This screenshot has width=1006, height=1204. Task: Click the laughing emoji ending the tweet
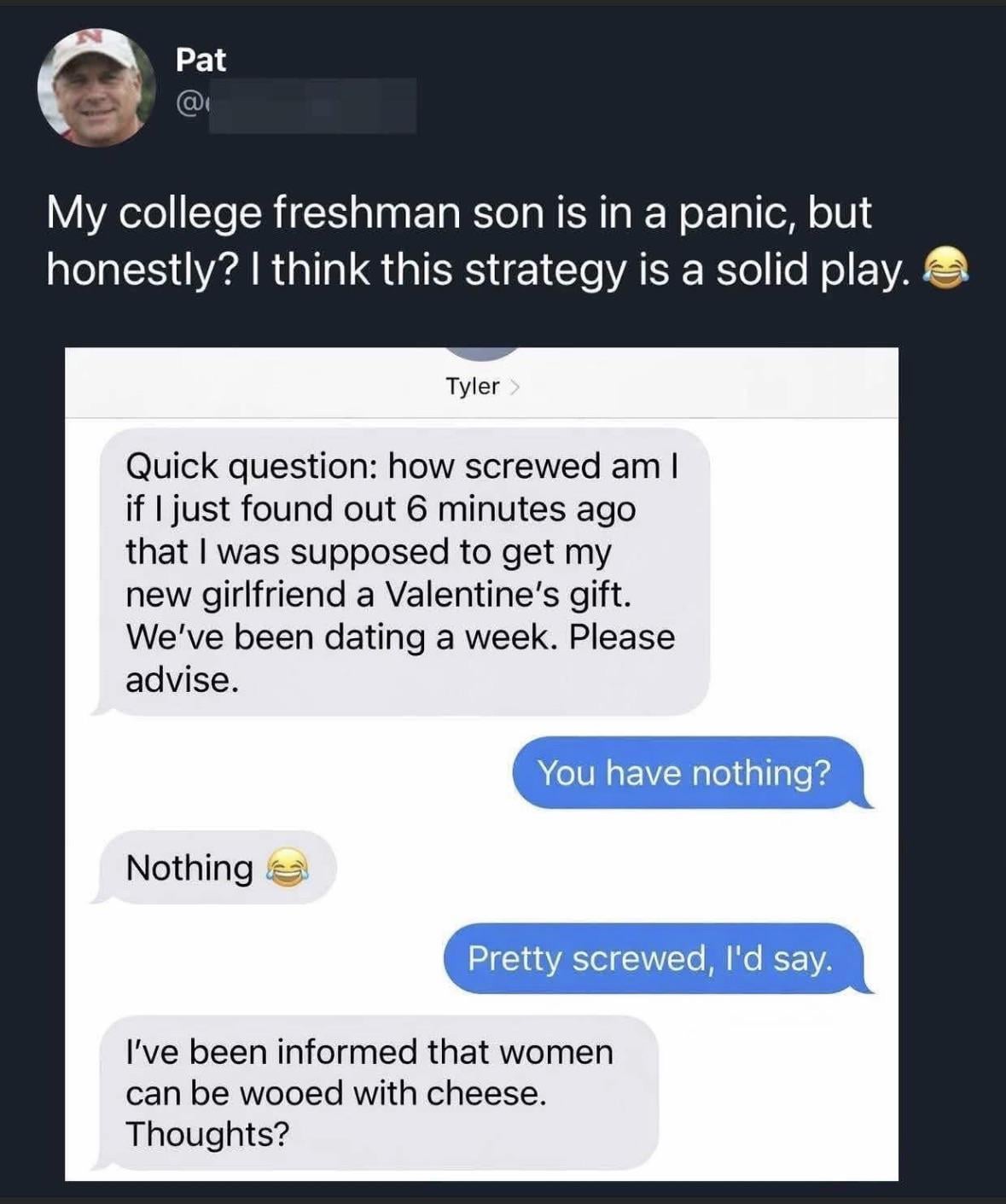click(945, 270)
